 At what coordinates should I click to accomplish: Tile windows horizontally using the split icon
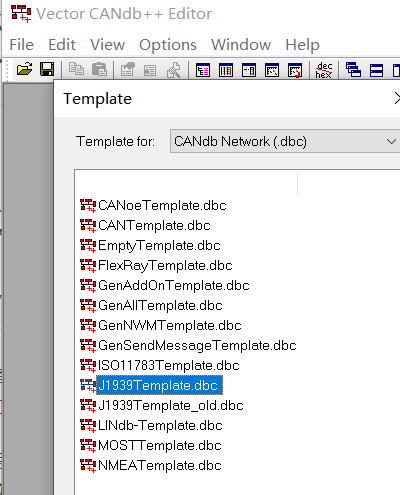tap(376, 70)
